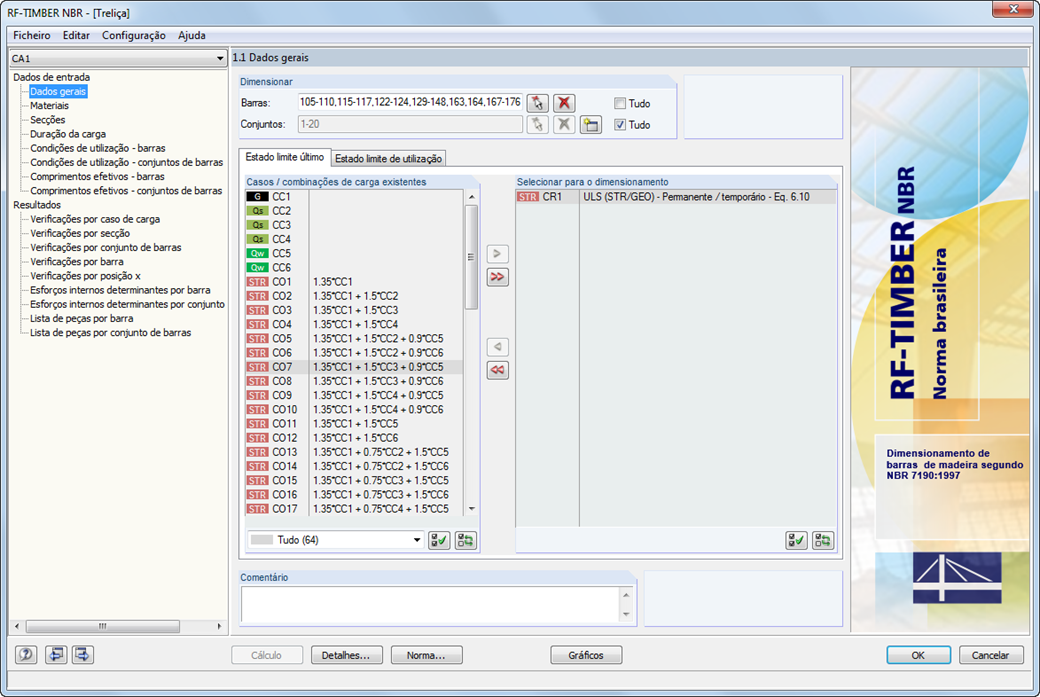1040x697 pixels.
Task: Select Materiais in the navigator tree
Action: tap(49, 105)
